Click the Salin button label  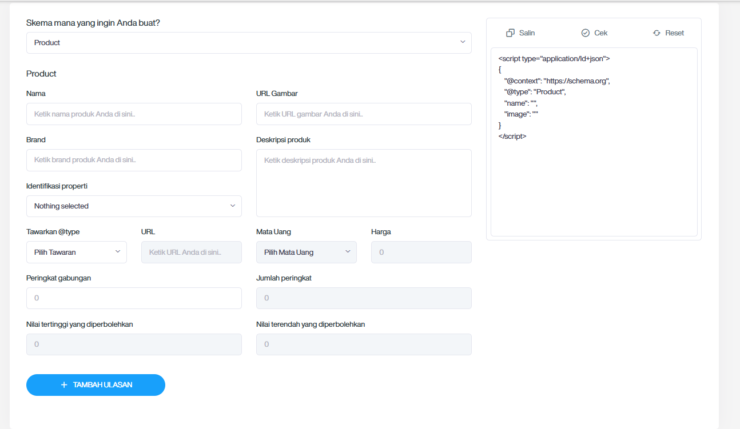point(527,33)
